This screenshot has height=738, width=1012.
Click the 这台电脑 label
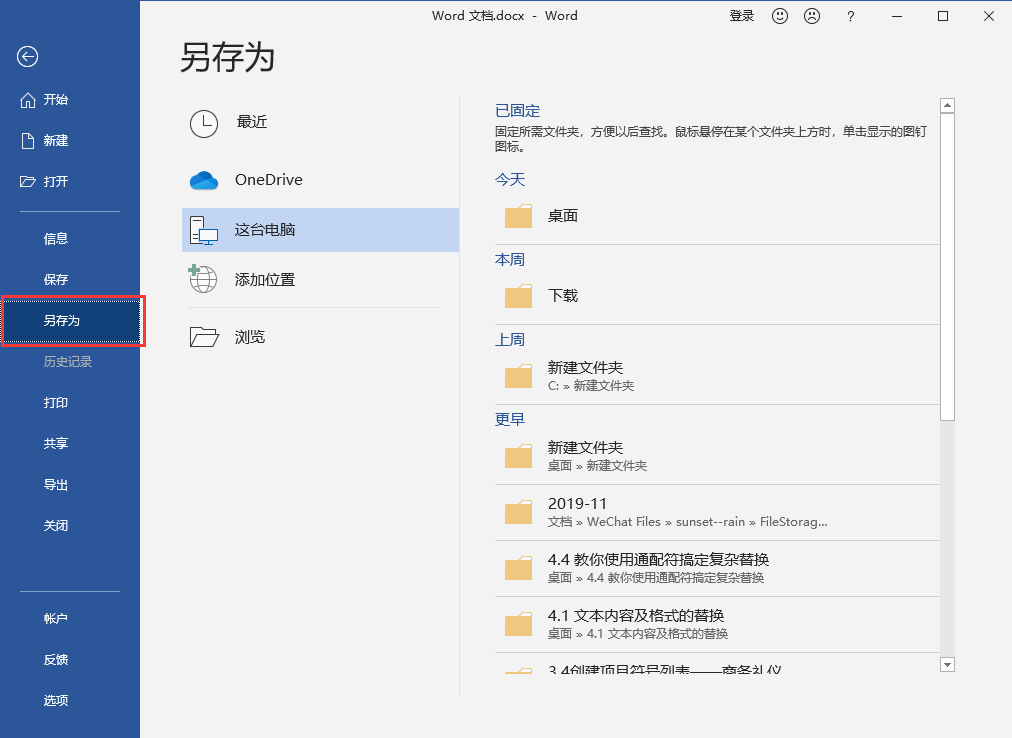[x=265, y=230]
